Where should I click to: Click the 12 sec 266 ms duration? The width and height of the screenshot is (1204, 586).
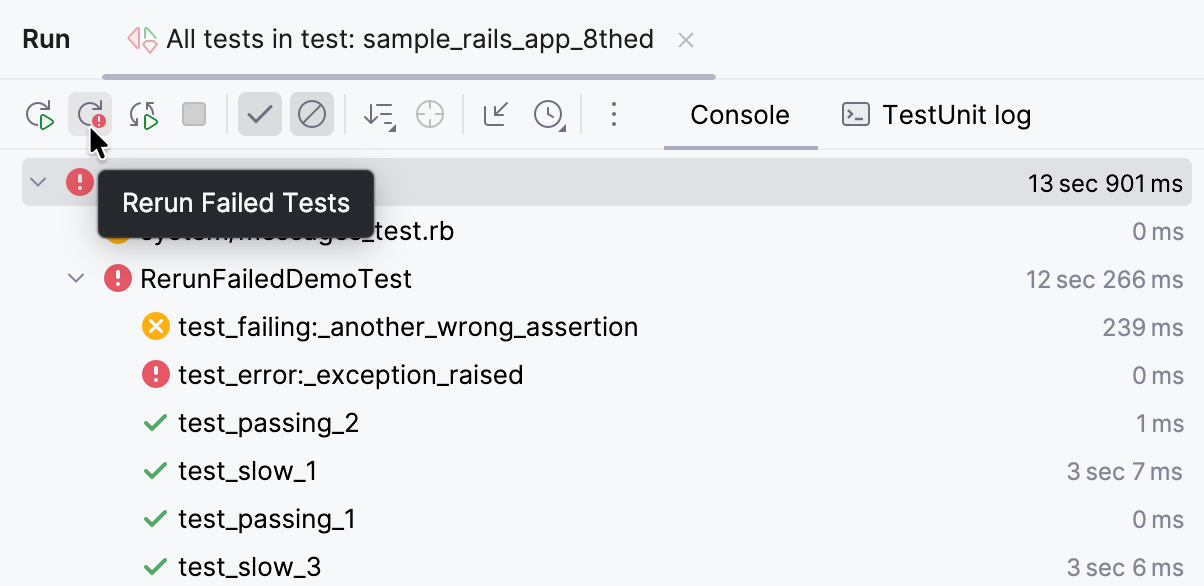1105,279
